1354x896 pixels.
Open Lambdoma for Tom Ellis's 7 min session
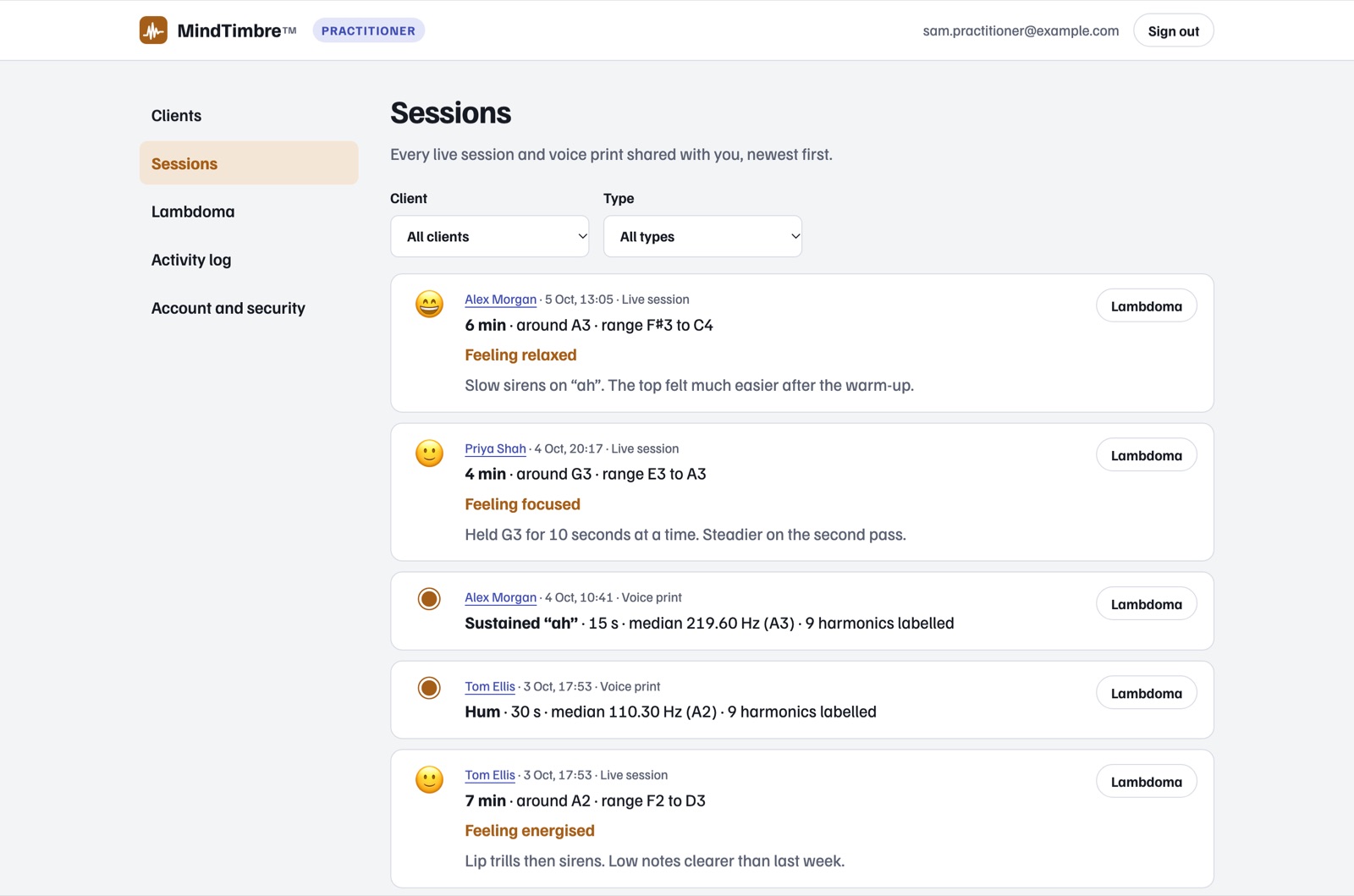pos(1146,782)
